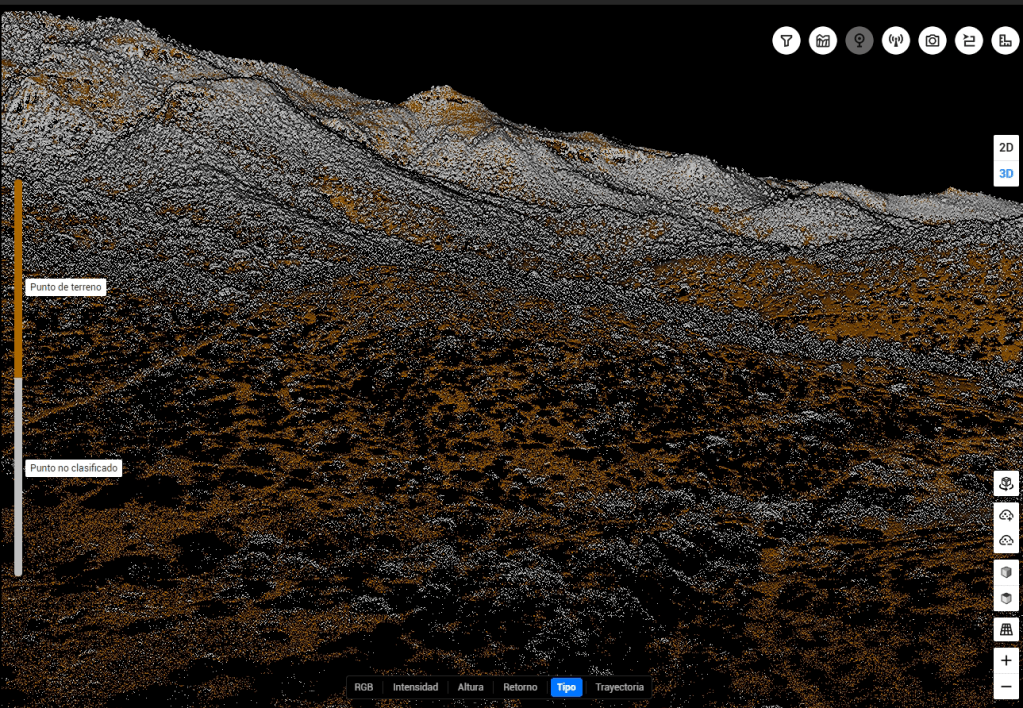Select RGB coloring mode

click(x=364, y=687)
